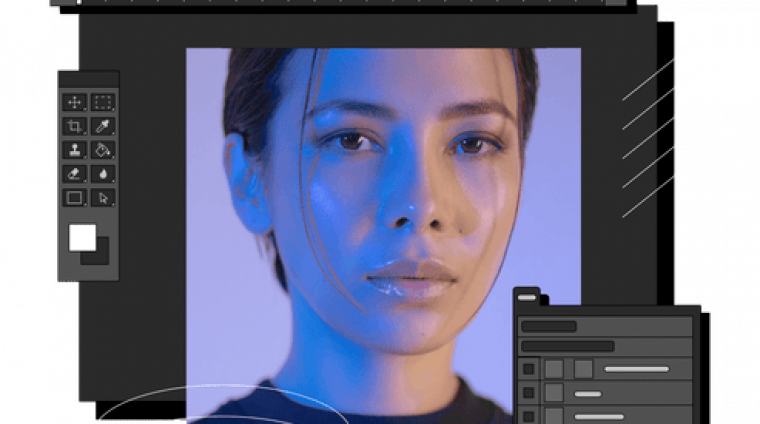Click the second layer's thumbnail

[x=554, y=393]
